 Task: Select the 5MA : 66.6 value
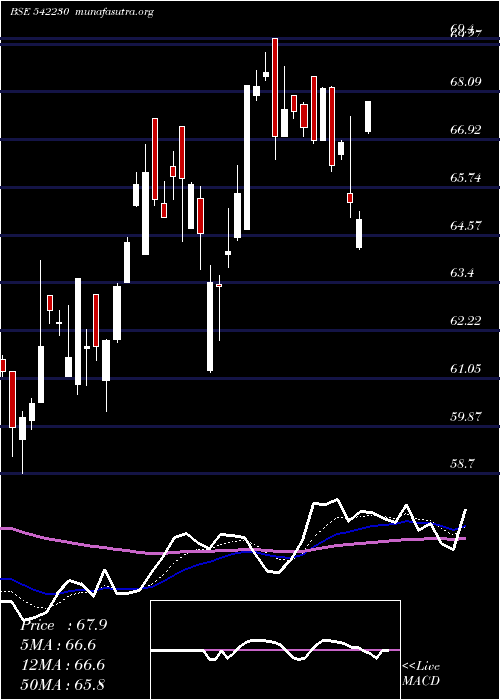point(58,645)
